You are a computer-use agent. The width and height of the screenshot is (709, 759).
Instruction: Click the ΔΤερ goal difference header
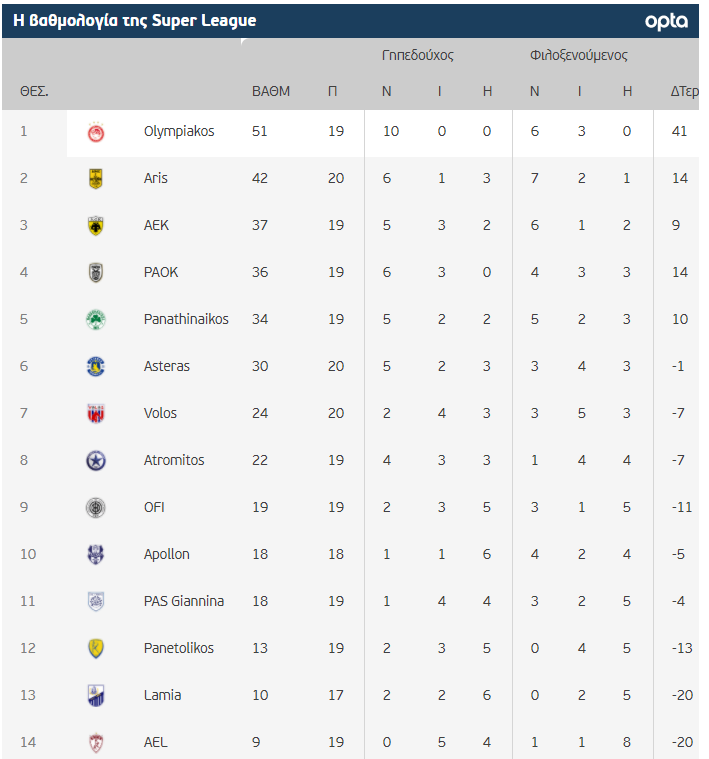(685, 91)
